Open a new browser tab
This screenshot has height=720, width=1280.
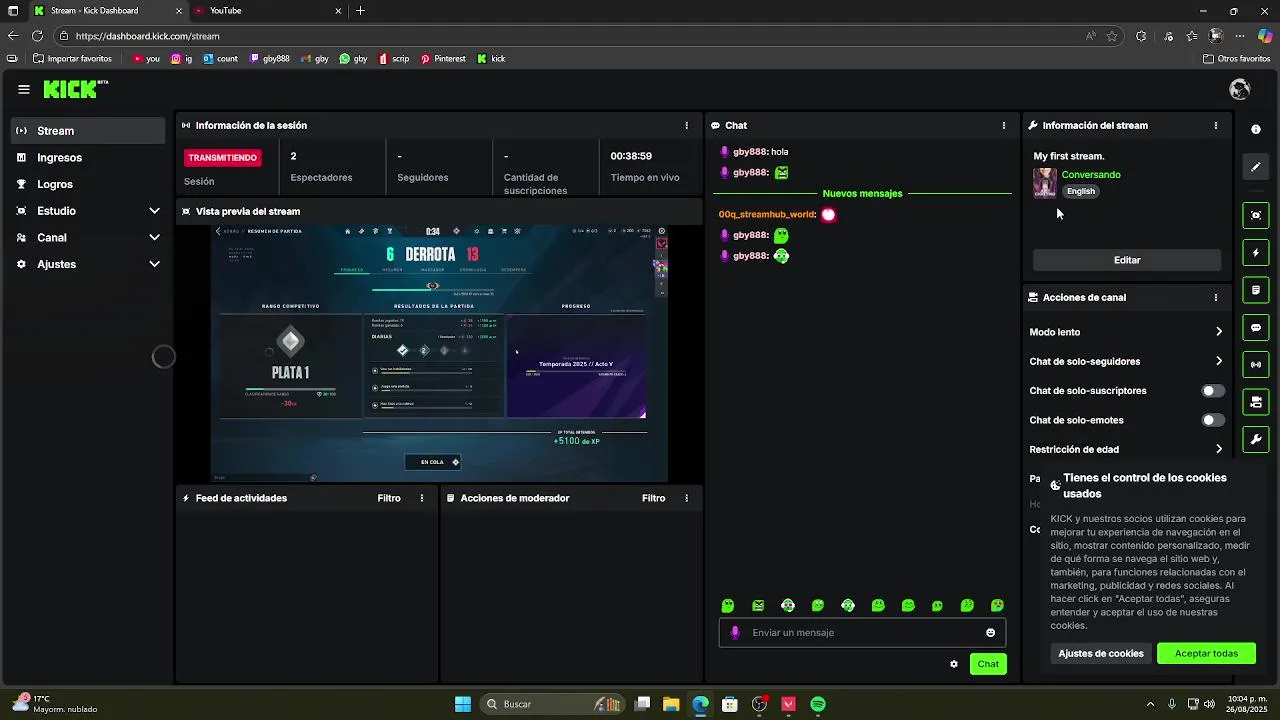pos(360,11)
